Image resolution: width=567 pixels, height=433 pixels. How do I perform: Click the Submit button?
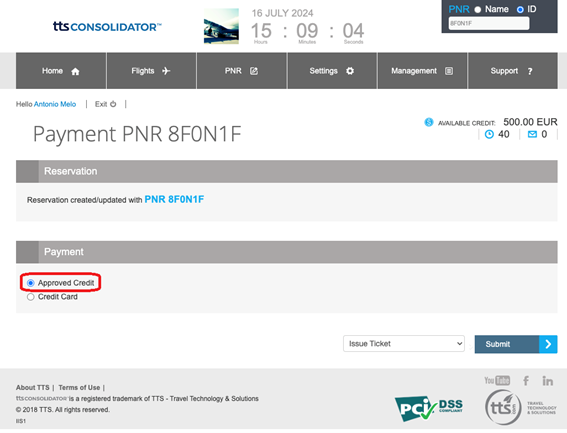point(516,344)
